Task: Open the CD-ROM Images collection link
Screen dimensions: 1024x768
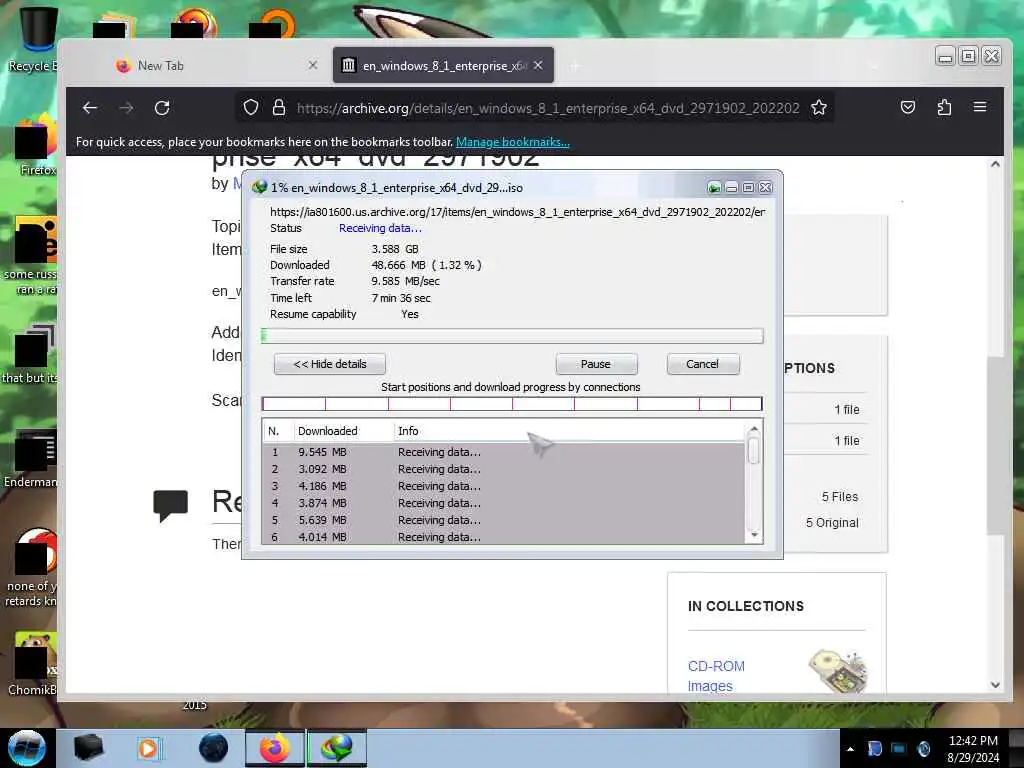Action: [716, 676]
